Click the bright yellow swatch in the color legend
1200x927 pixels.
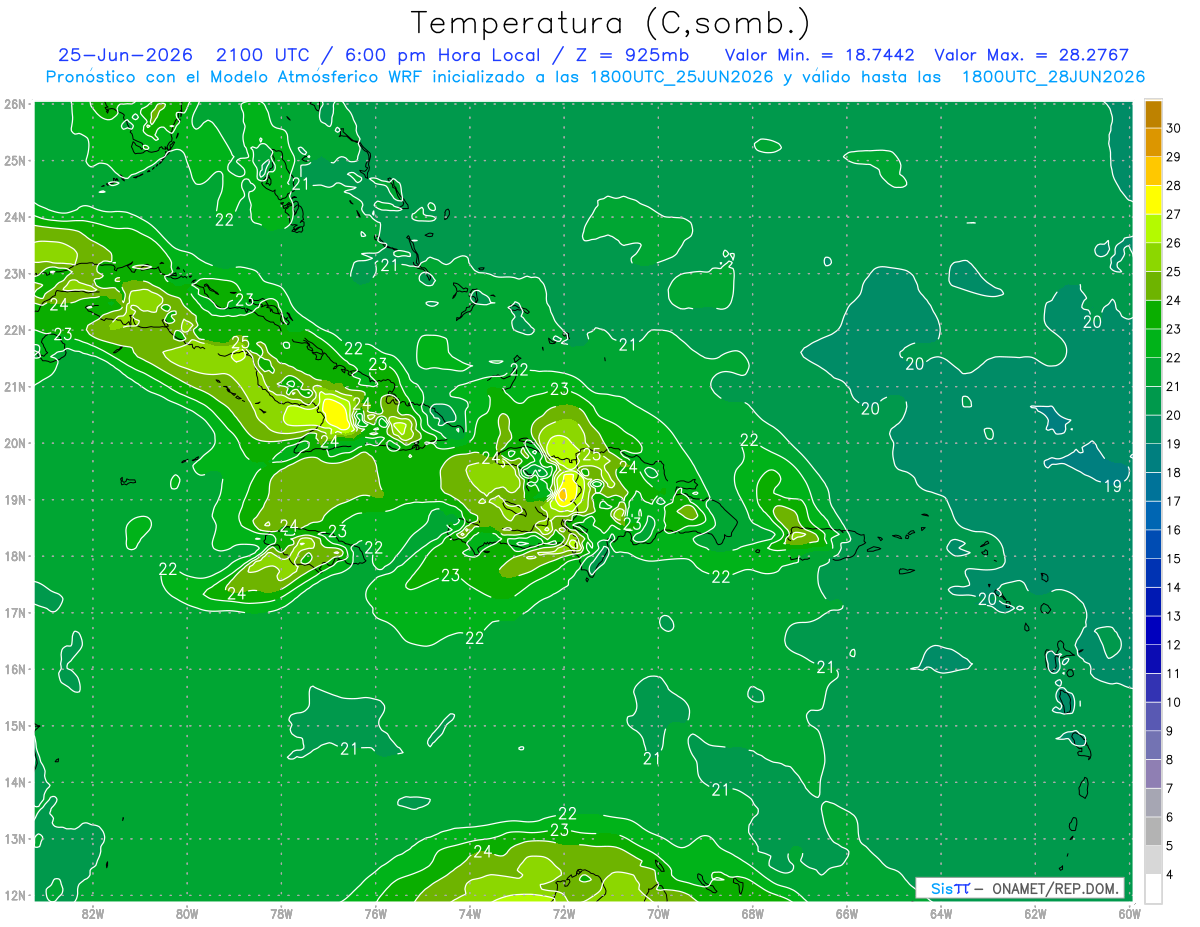pyautogui.click(x=1153, y=199)
